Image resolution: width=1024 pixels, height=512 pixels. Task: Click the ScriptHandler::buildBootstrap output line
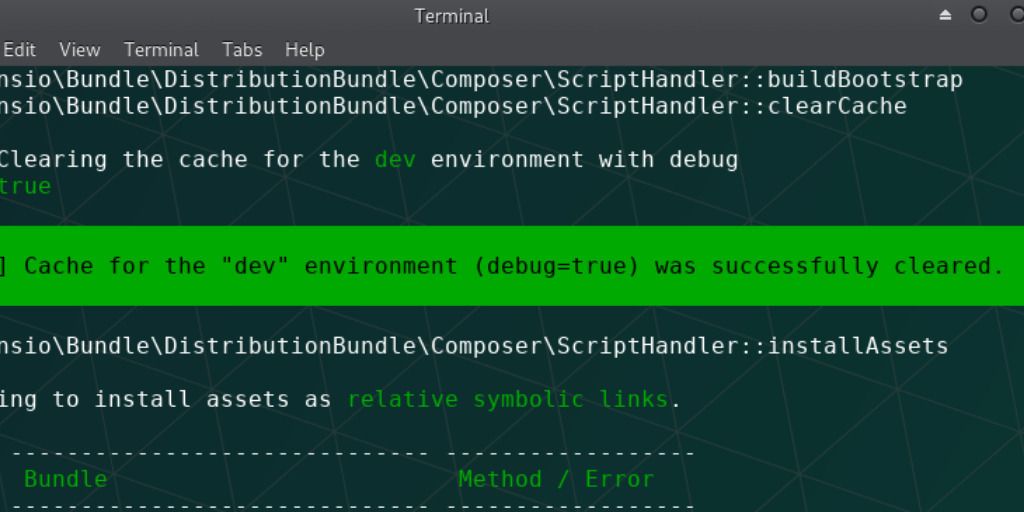481,80
